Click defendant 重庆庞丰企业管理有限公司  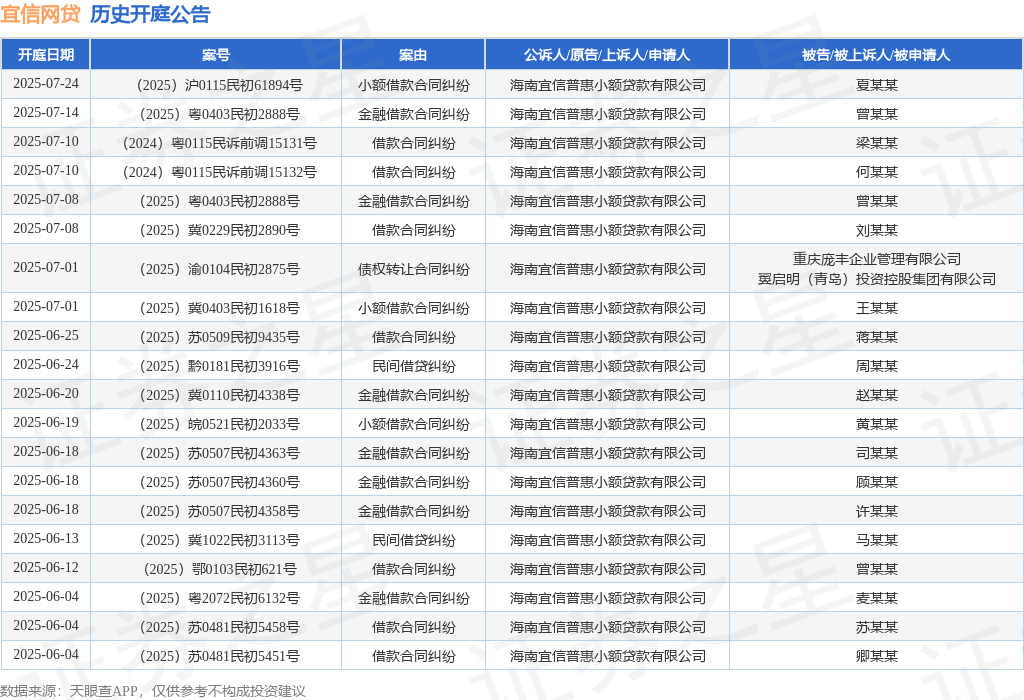point(876,259)
